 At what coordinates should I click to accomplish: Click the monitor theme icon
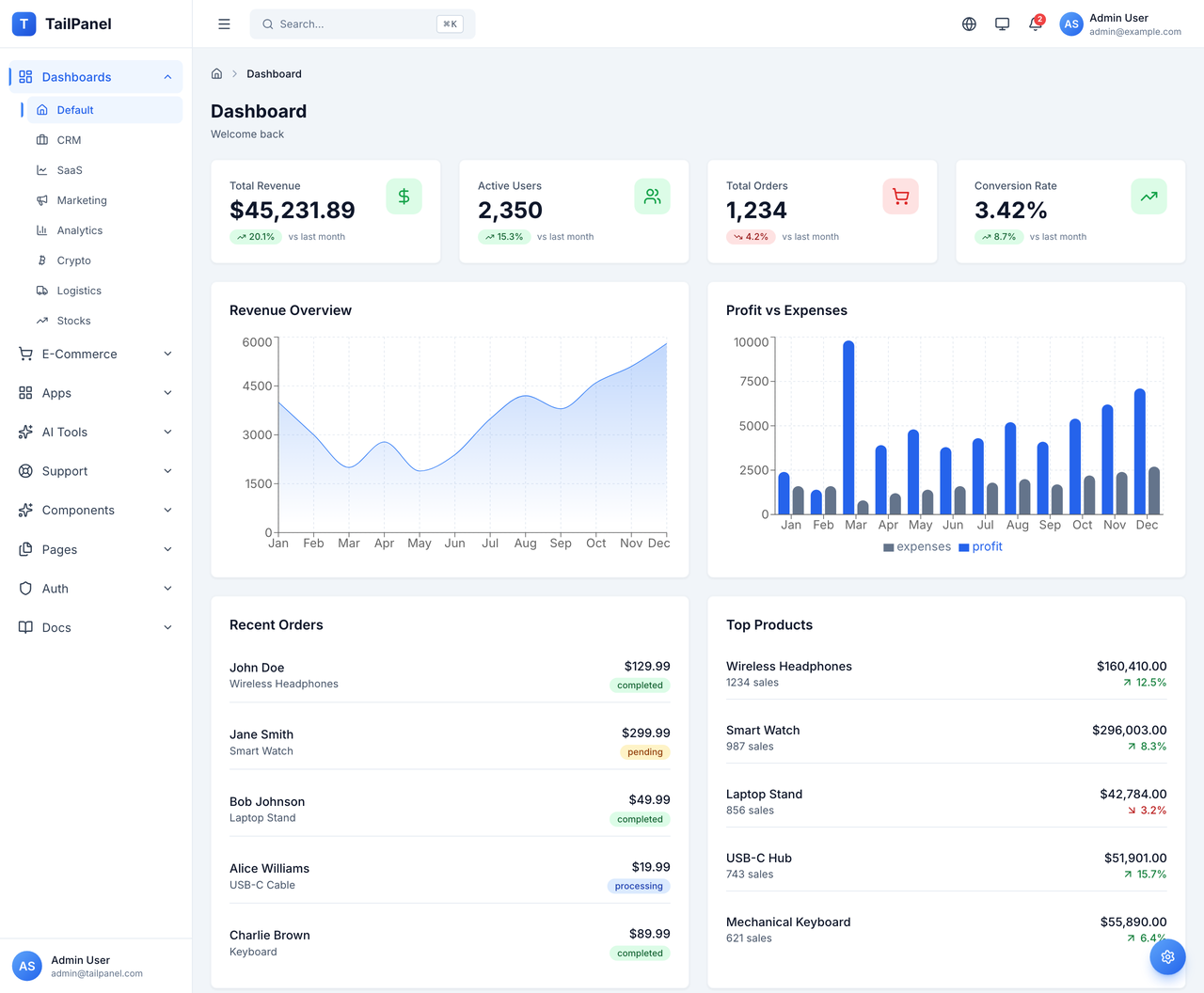(x=1002, y=24)
